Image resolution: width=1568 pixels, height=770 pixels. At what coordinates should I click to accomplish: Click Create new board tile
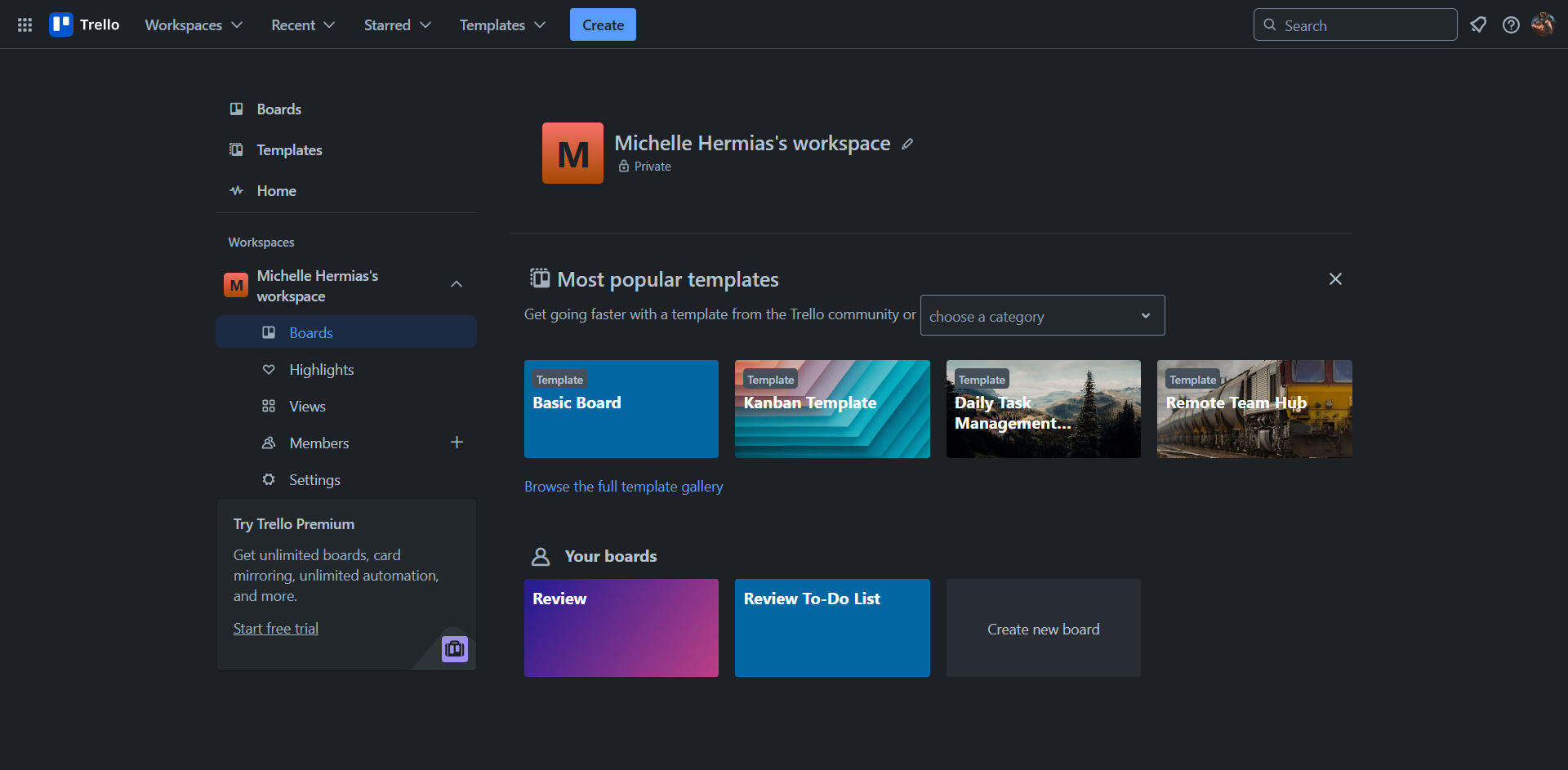coord(1043,628)
